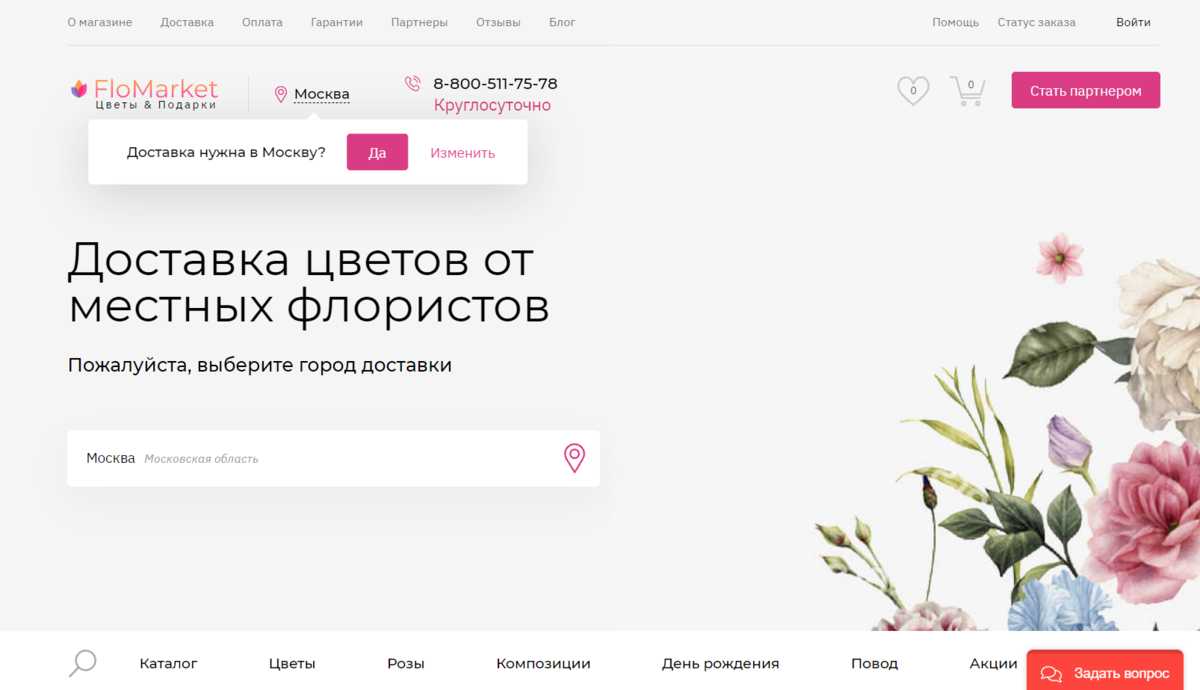Open the Акции section
The width and height of the screenshot is (1200, 690).
pos(992,663)
